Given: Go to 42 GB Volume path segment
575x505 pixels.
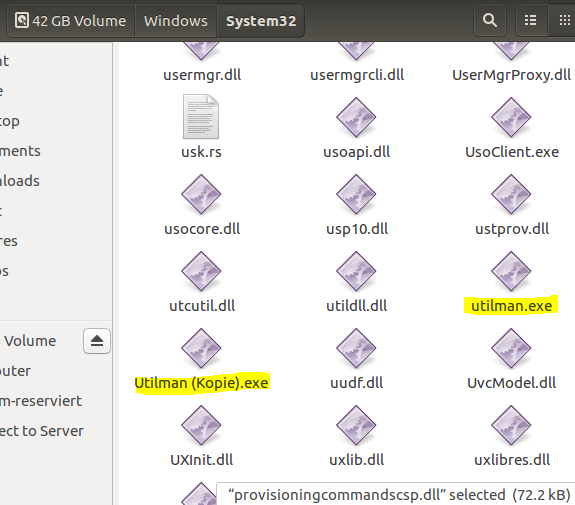Looking at the screenshot, I should coord(71,21).
